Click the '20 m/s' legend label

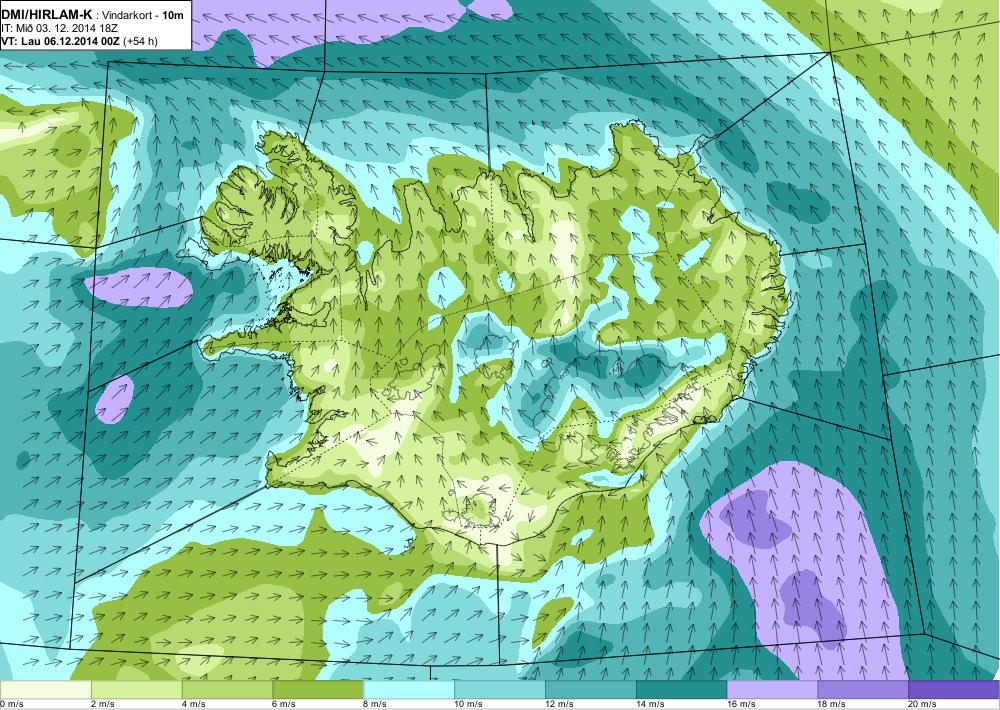pyautogui.click(x=923, y=704)
